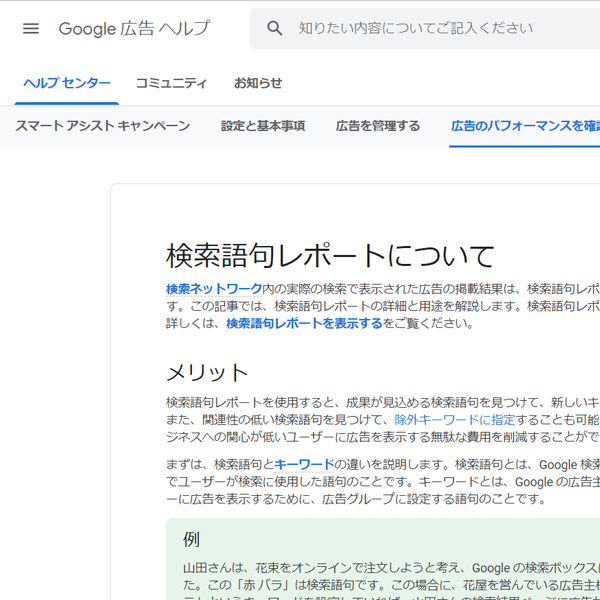Click the メリット section heading
Screen dimensions: 600x600
(x=207, y=372)
